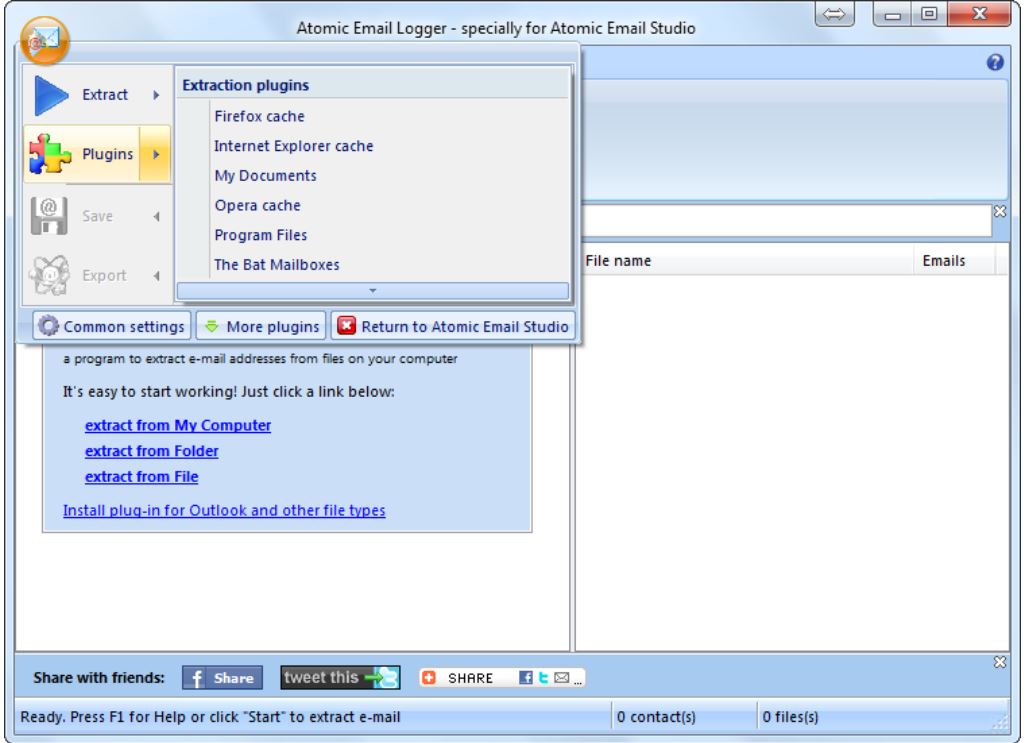Click the Facebook Share button
This screenshot has width=1026, height=743.
coord(222,678)
